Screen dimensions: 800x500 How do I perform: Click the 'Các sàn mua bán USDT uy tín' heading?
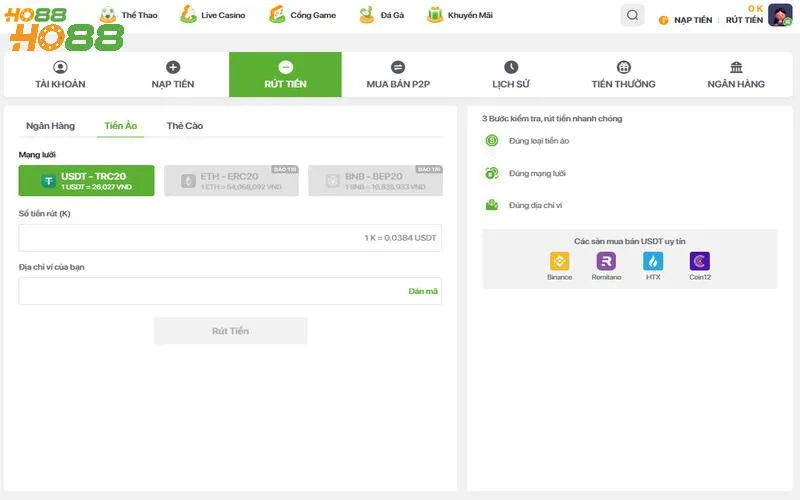pyautogui.click(x=630, y=241)
